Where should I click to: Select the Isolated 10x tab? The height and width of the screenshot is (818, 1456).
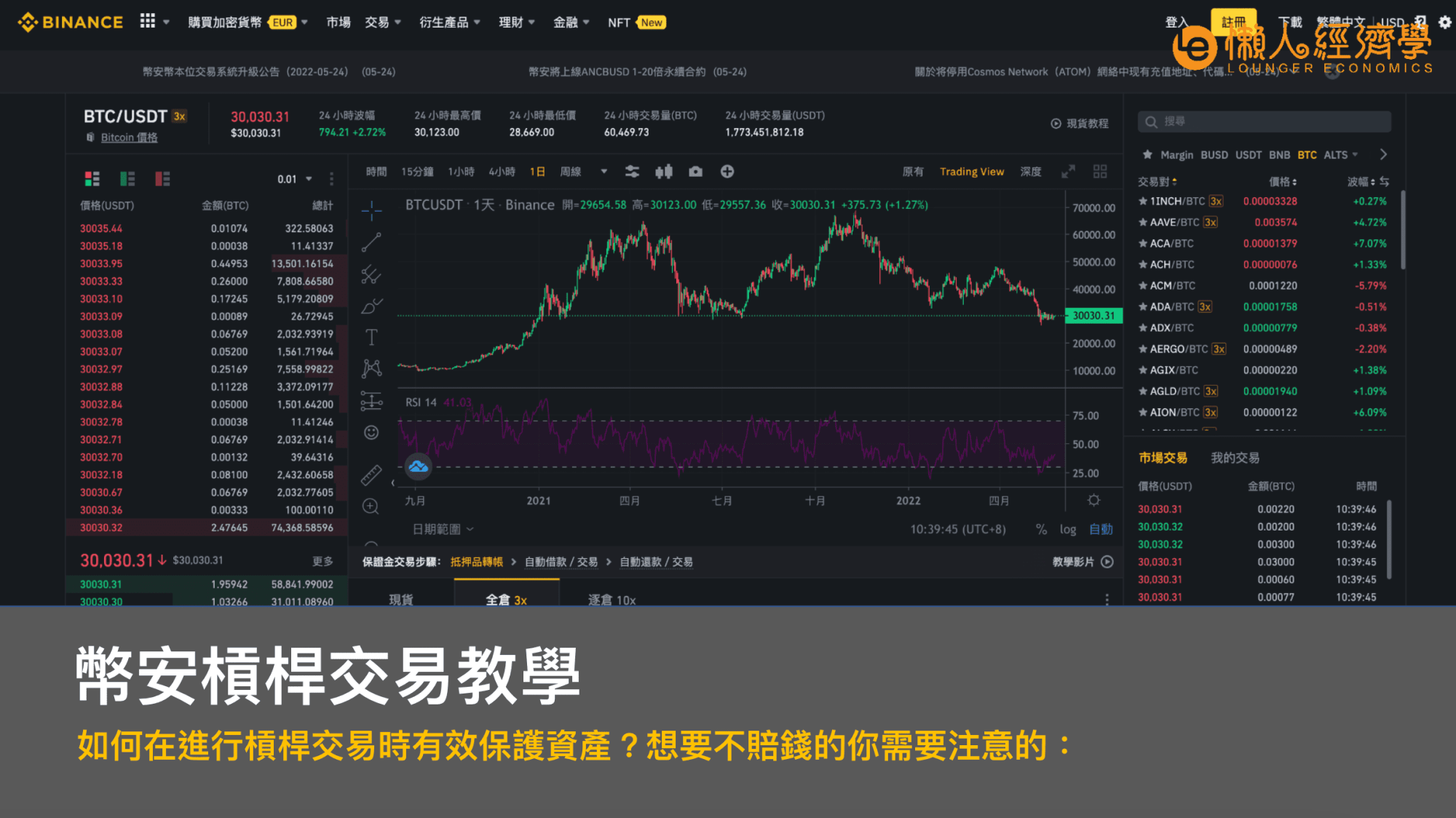pyautogui.click(x=612, y=600)
